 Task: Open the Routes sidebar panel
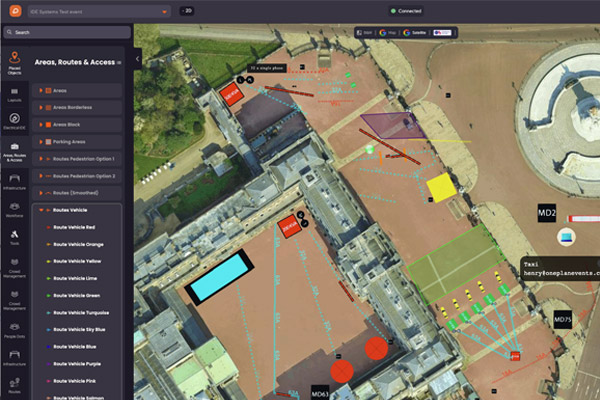point(15,386)
